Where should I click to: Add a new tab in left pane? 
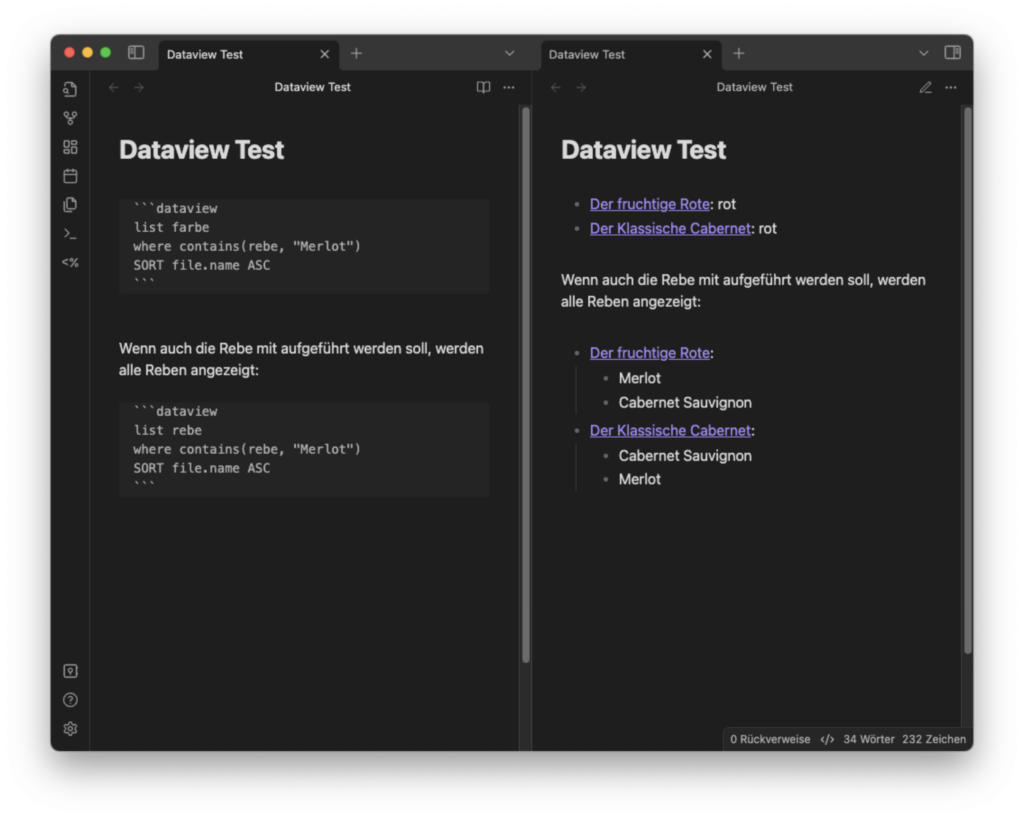(356, 54)
